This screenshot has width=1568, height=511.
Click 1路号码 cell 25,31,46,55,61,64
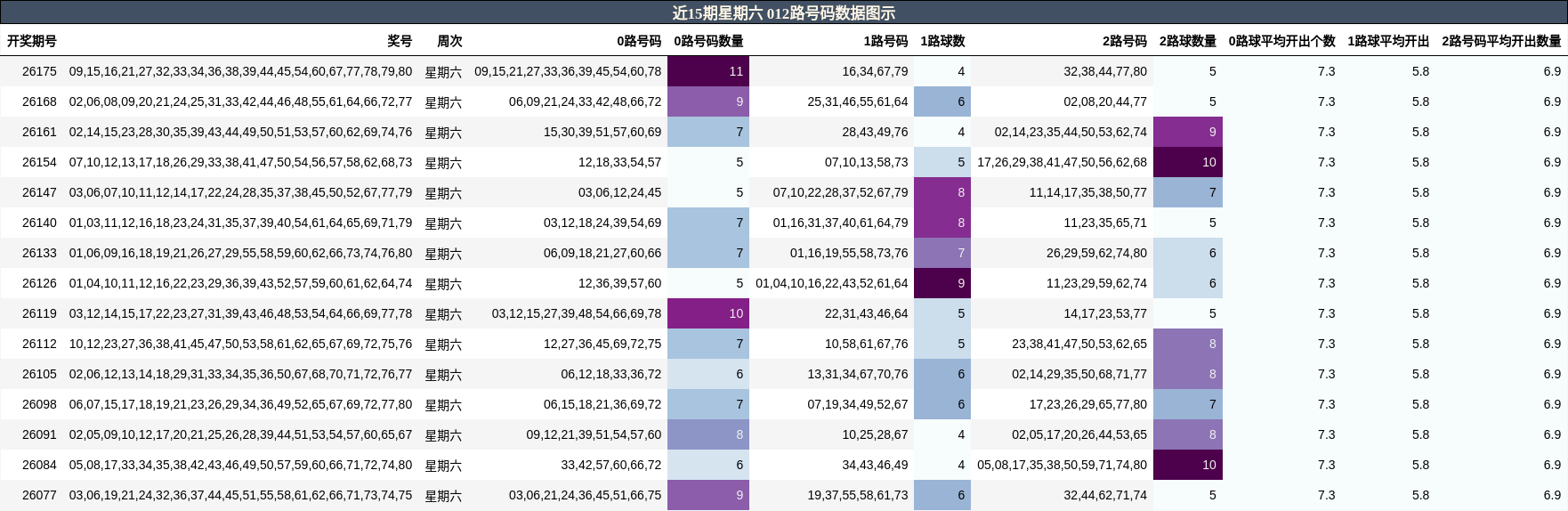[858, 101]
